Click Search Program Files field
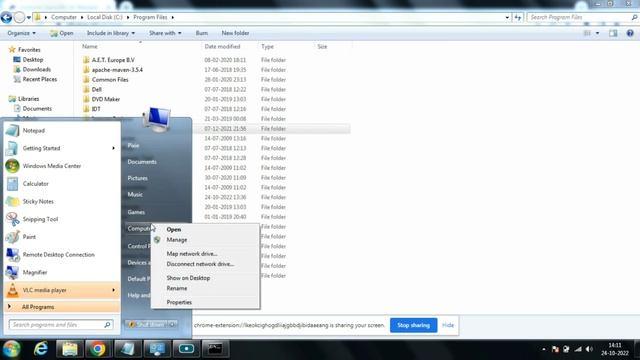 [582, 17]
